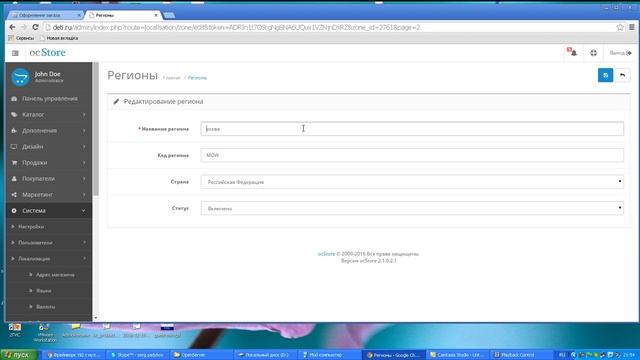Click the Панель управления dashboard icon

click(14, 99)
